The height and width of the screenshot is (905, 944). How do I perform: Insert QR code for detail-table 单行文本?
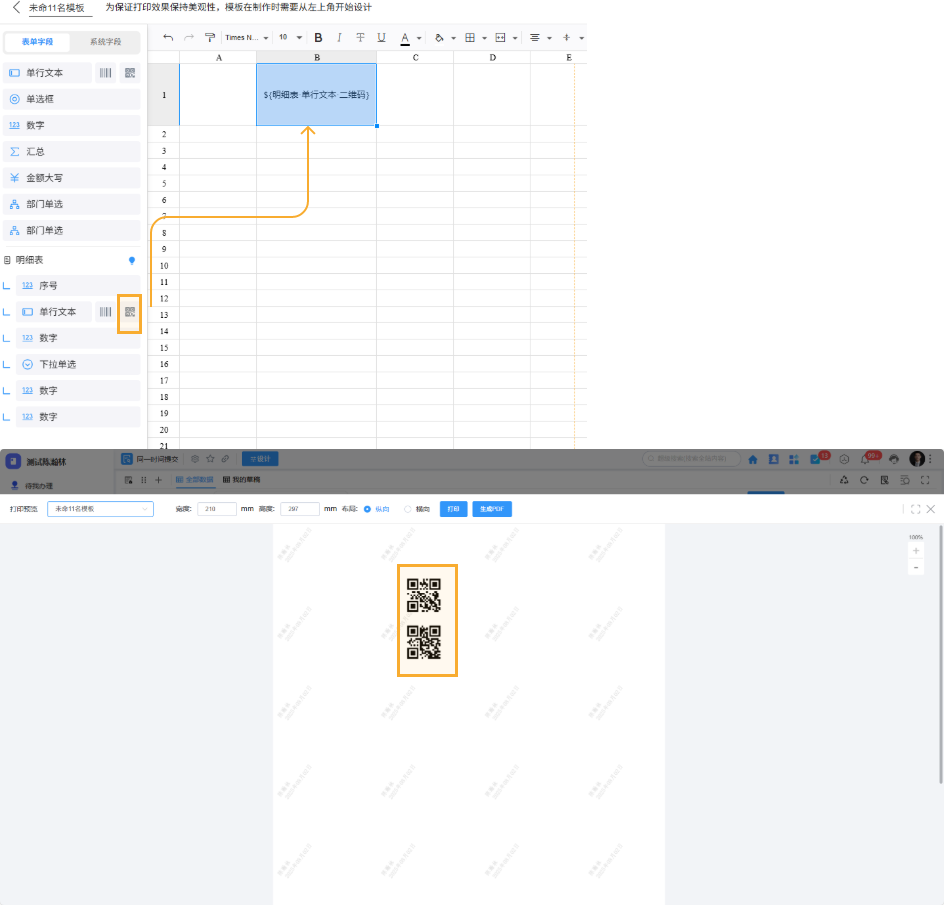coord(130,312)
